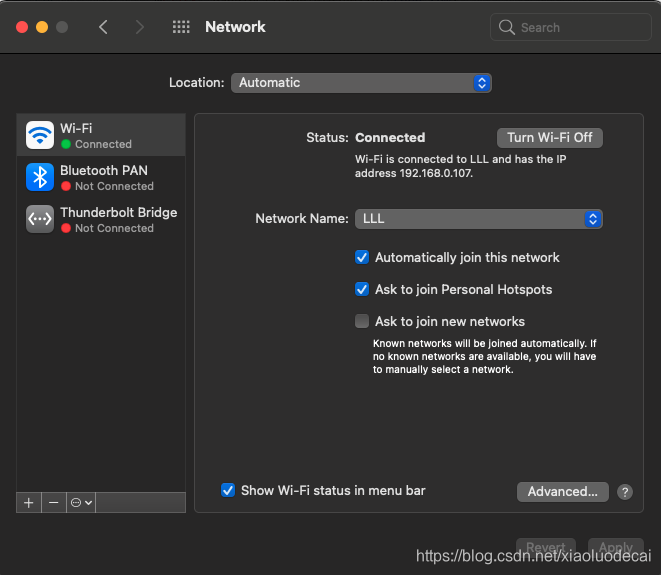661x575 pixels.
Task: Add a network service with plus
Action: tap(29, 502)
